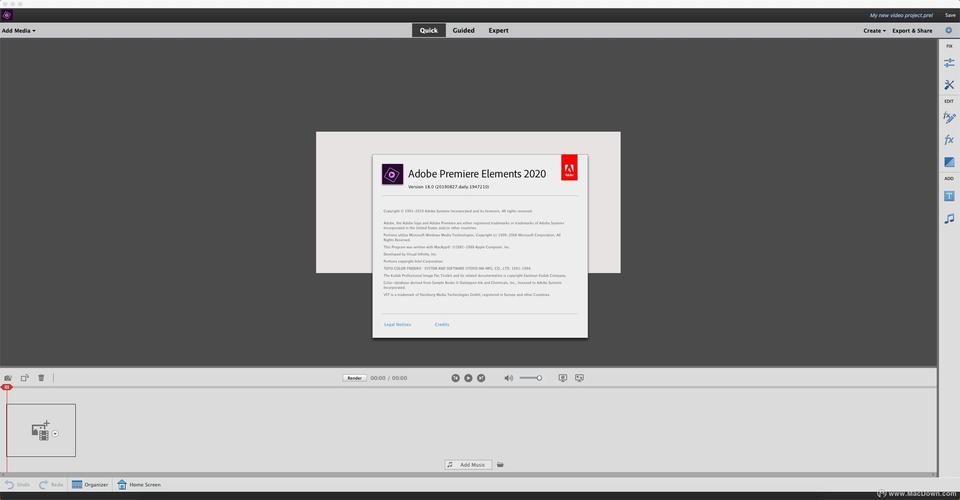The width and height of the screenshot is (960, 500).
Task: Go to previous frame in playback controls
Action: pos(456,378)
